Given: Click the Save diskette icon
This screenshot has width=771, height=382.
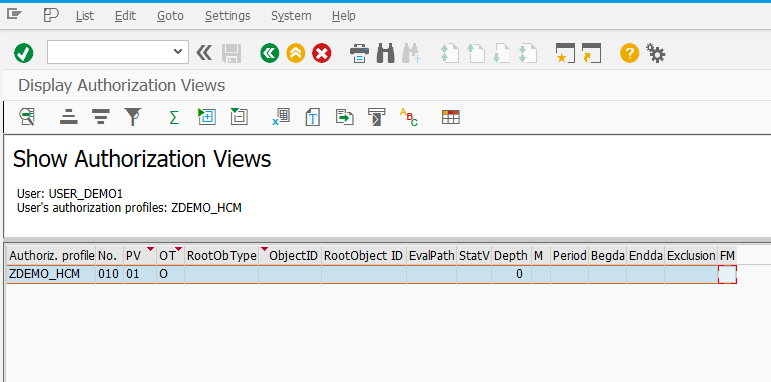Looking at the screenshot, I should click(x=232, y=53).
